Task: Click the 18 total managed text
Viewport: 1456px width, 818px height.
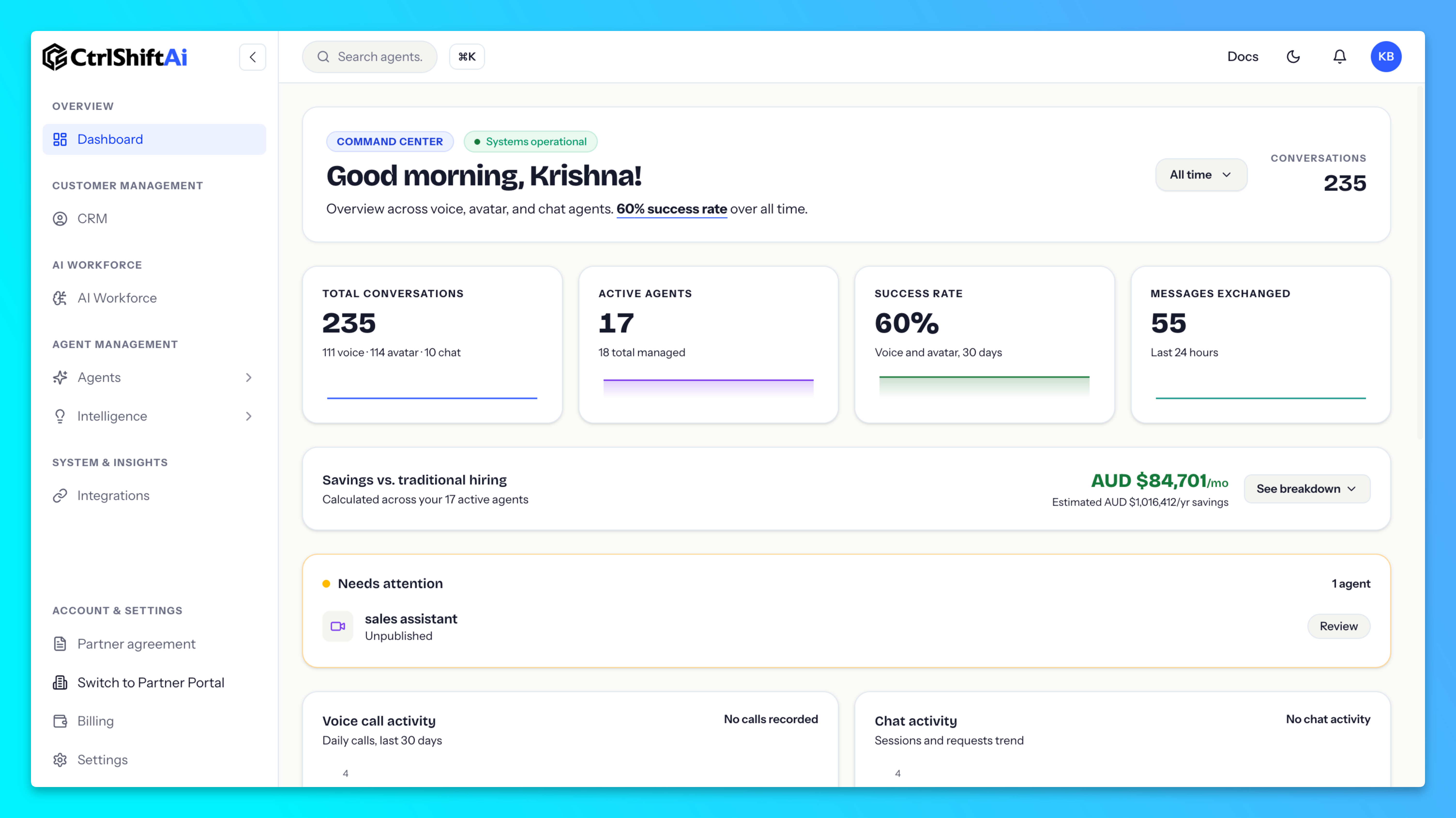Action: pyautogui.click(x=642, y=353)
